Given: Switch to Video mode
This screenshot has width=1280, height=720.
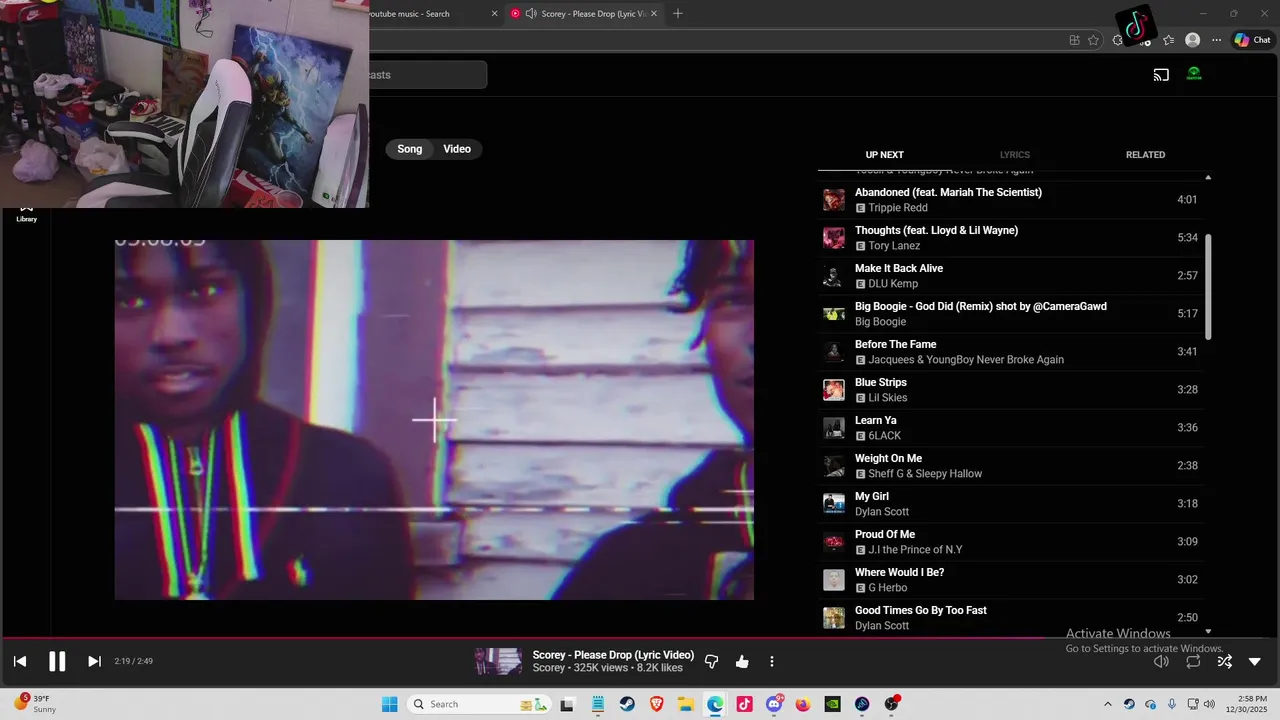Looking at the screenshot, I should coord(457,149).
